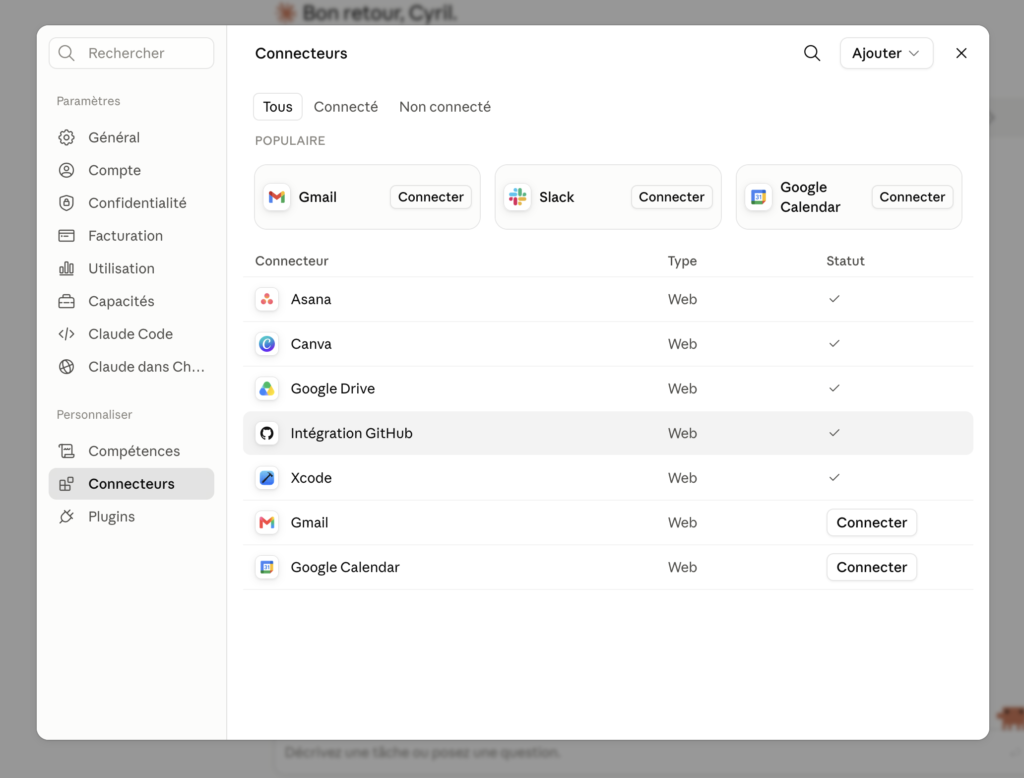This screenshot has width=1024, height=778.
Task: Open Confidentialité settings
Action: pos(131,203)
